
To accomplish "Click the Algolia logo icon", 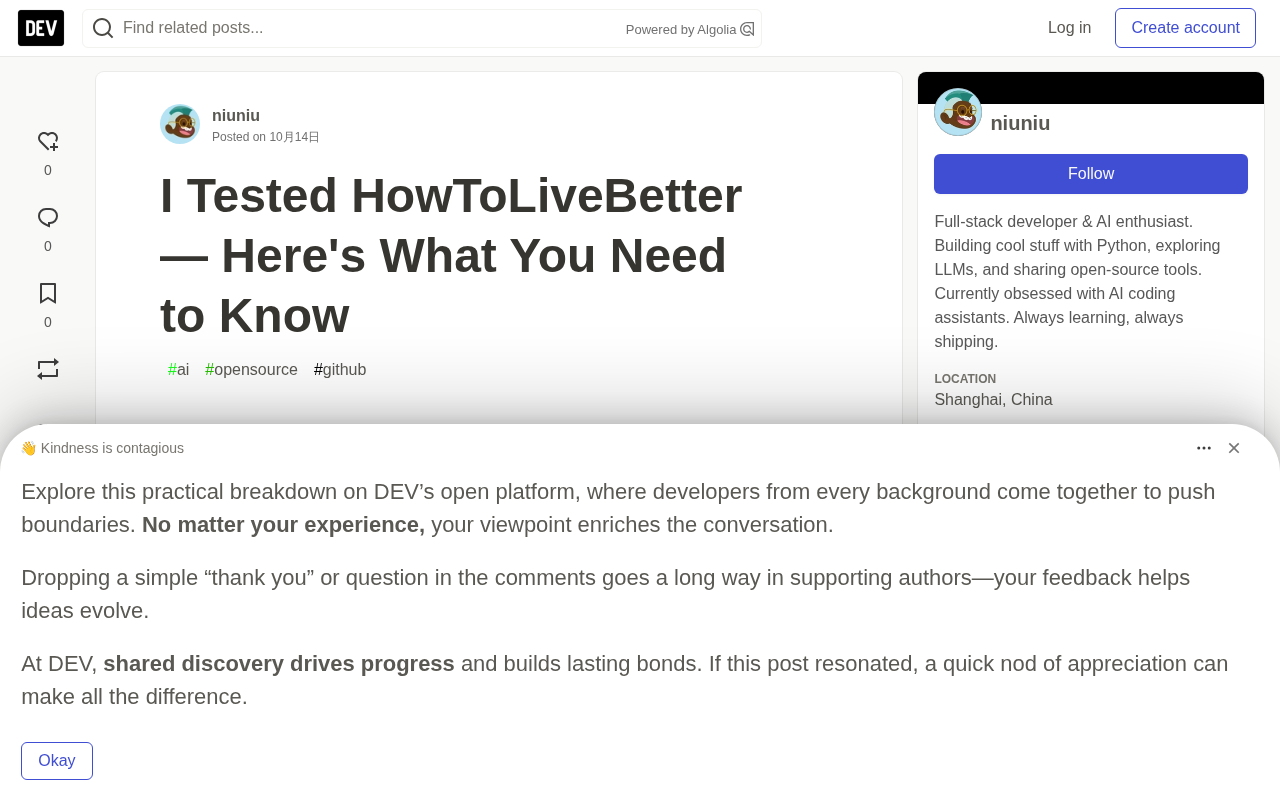I will [x=747, y=29].
